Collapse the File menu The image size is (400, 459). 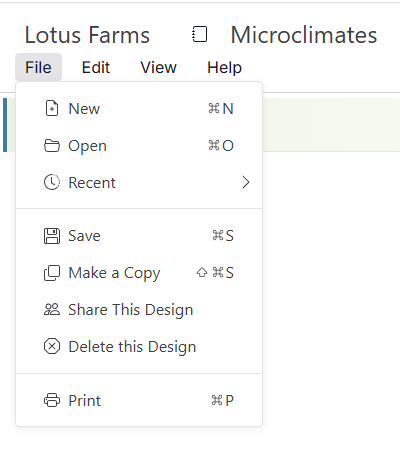pos(38,67)
